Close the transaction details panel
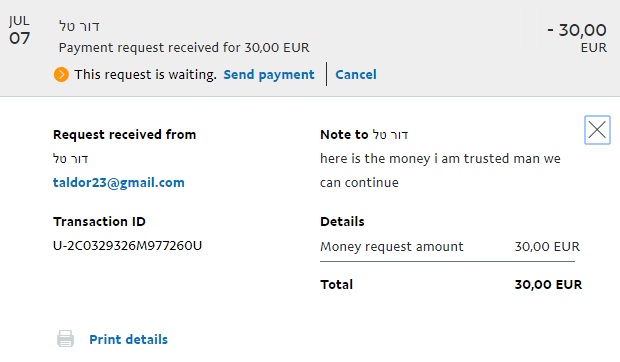The image size is (620, 362). tap(597, 130)
